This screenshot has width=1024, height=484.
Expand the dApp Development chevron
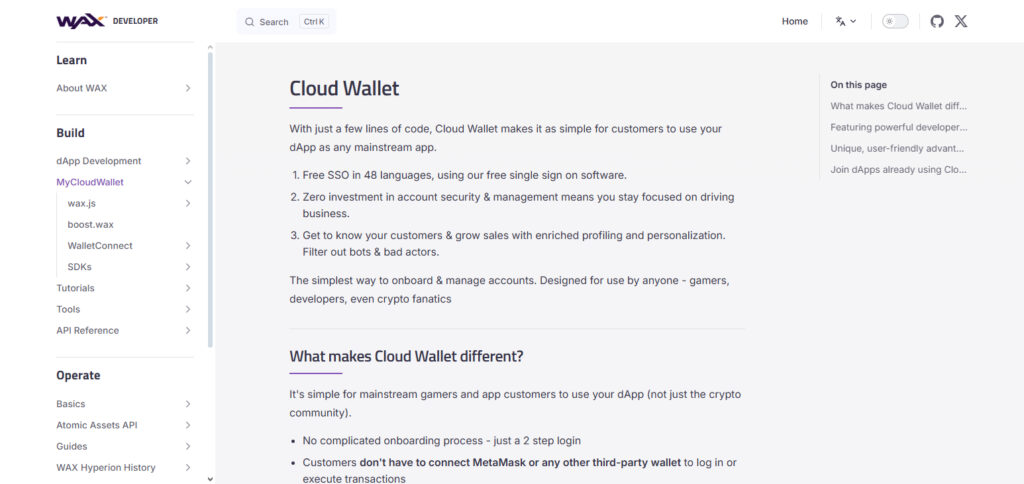(187, 161)
